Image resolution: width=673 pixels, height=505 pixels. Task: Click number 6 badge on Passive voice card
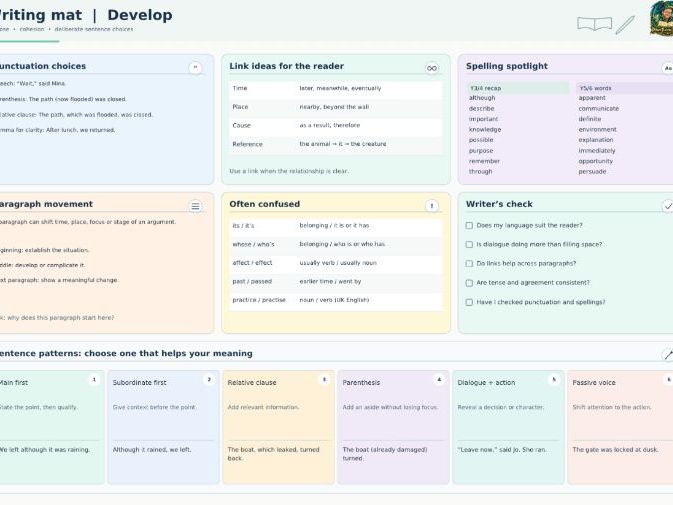[668, 379]
